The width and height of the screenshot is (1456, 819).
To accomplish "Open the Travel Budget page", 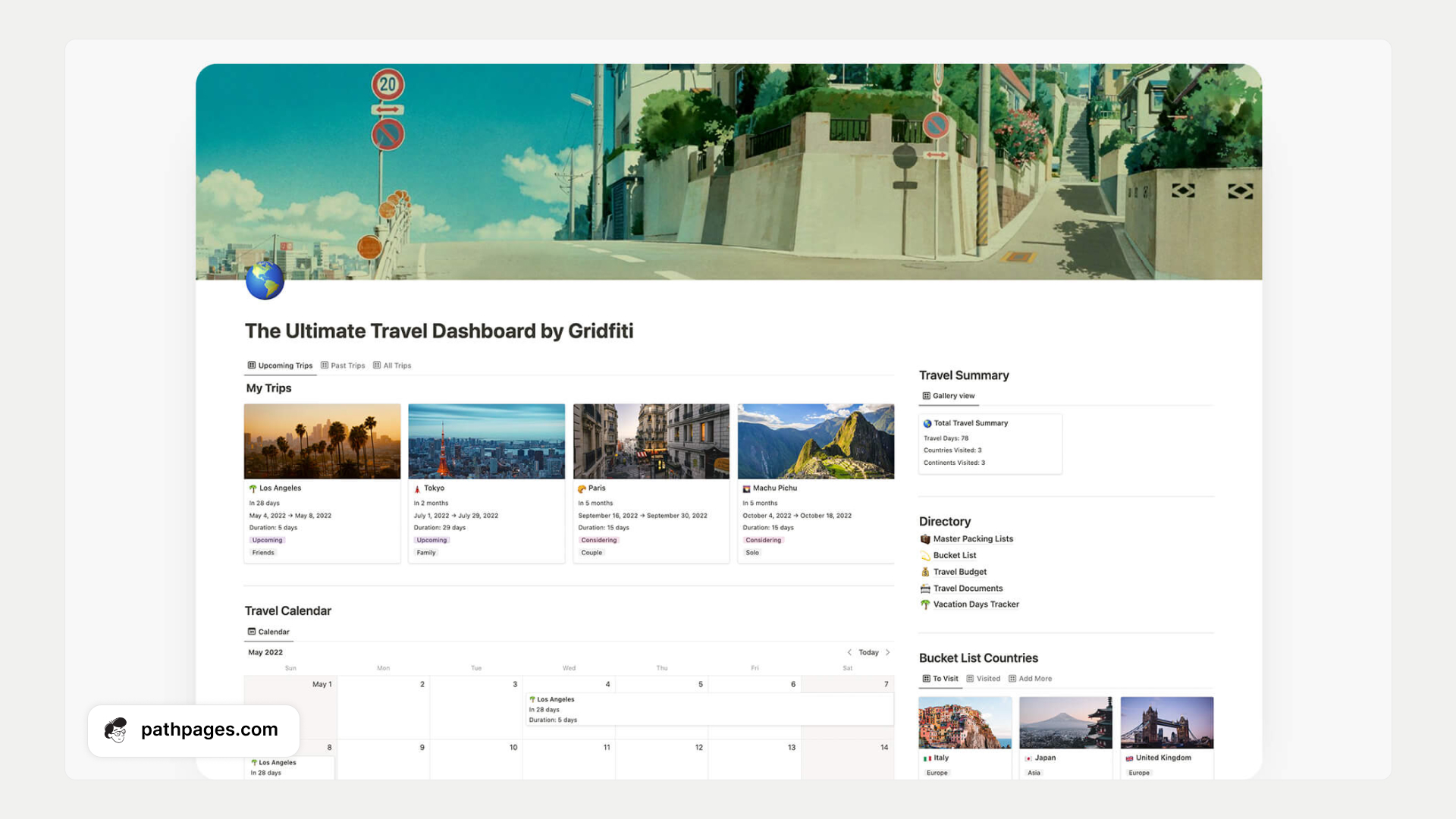I will point(960,572).
